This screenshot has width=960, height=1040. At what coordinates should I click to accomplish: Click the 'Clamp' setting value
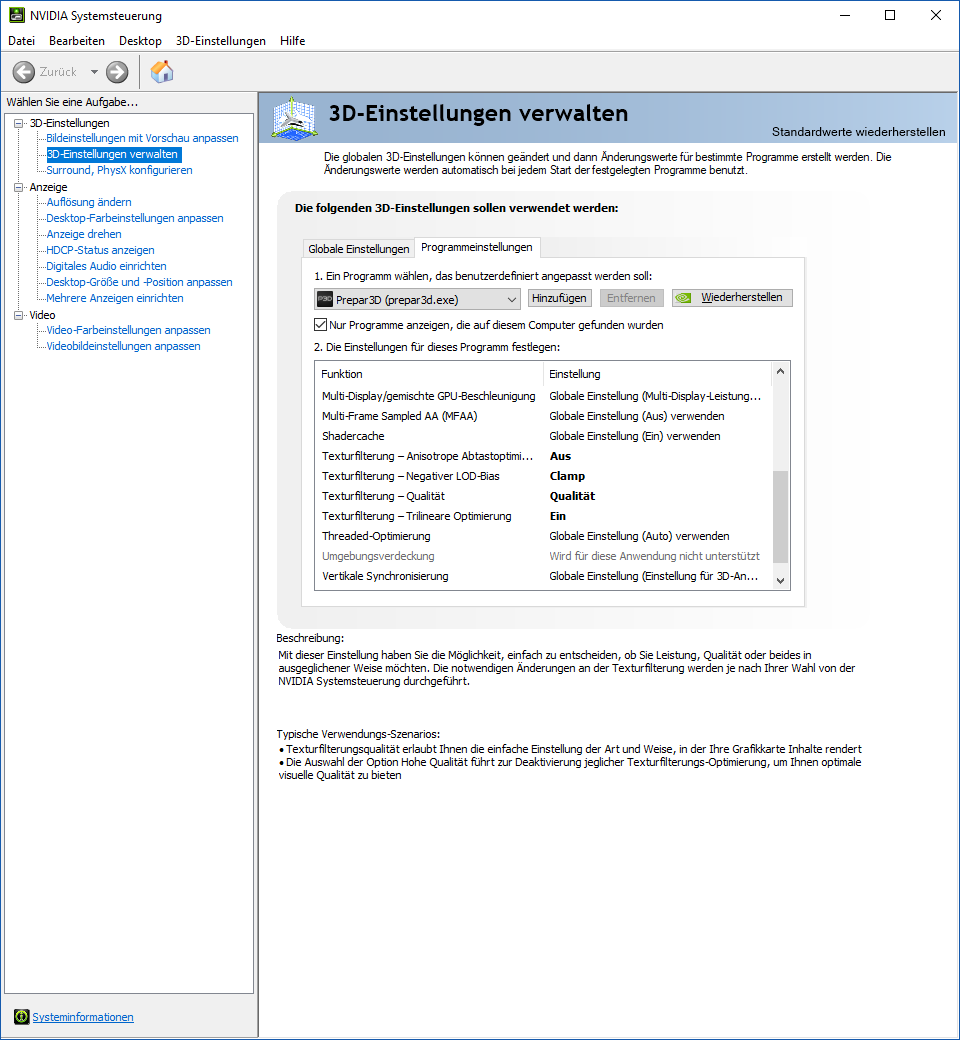point(567,476)
